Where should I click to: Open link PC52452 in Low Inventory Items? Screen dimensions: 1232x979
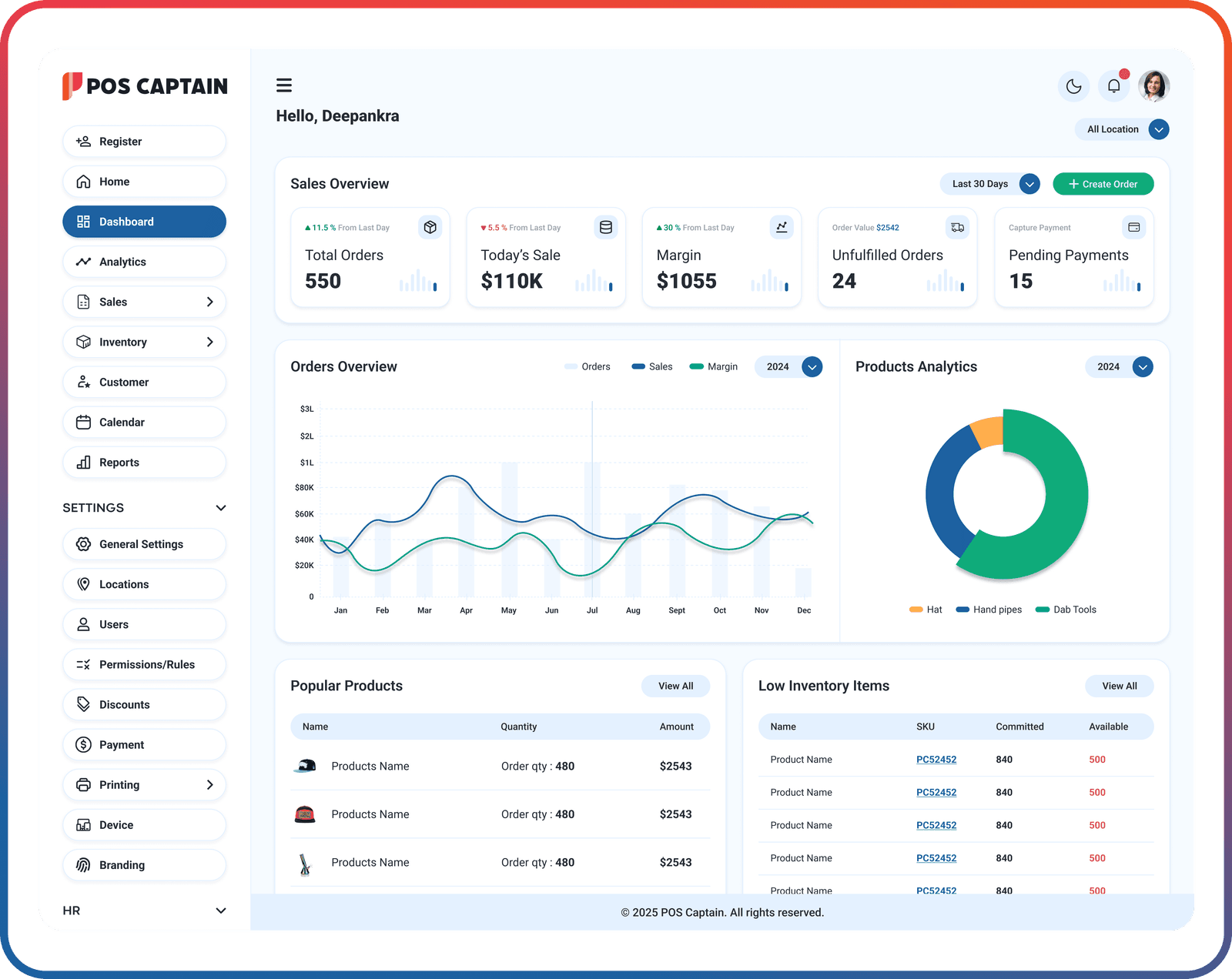(936, 759)
